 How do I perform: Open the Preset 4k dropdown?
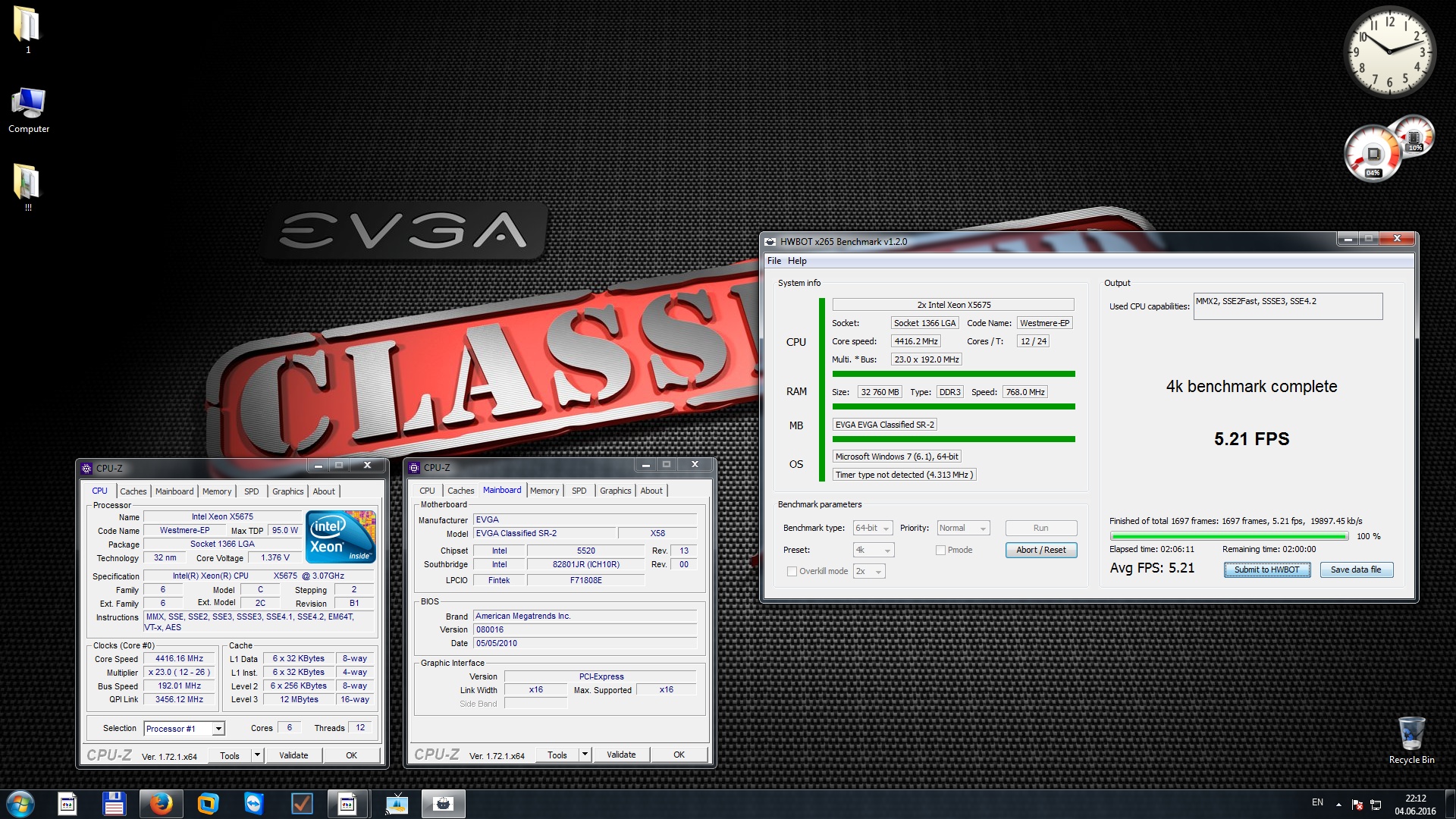coord(874,550)
